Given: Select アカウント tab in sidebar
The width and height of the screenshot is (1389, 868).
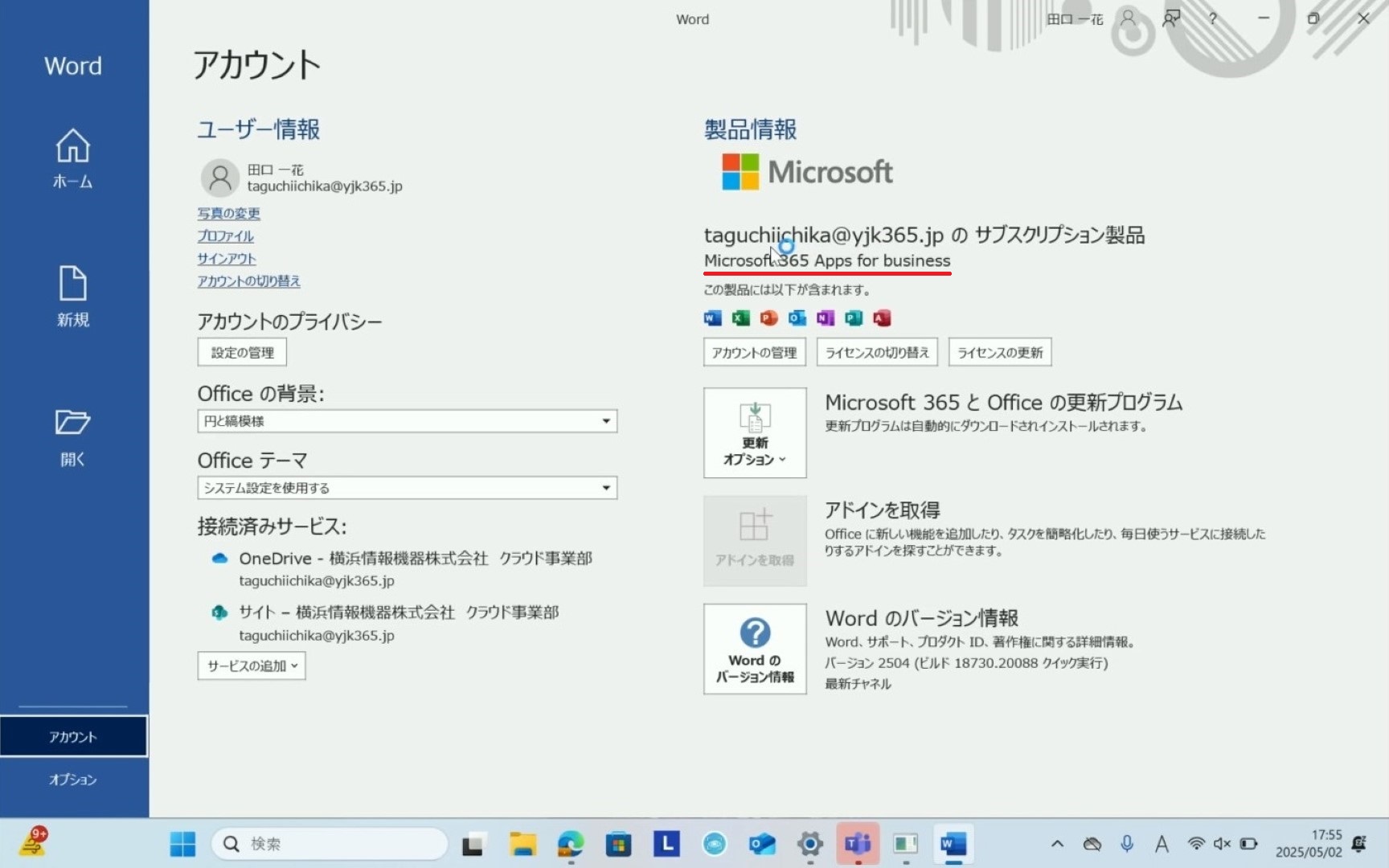Looking at the screenshot, I should [x=73, y=736].
